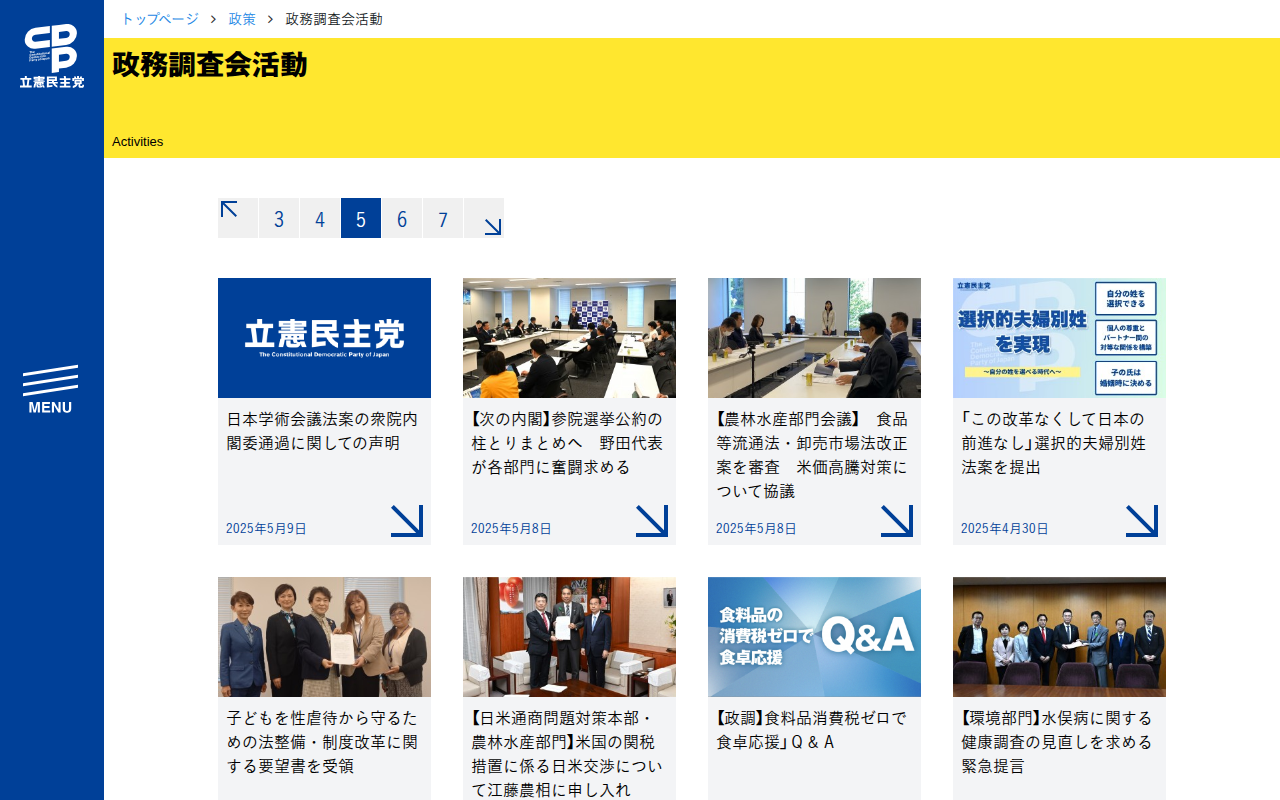Viewport: 1280px width, 800px height.
Task: Click the CDP party logo in sidebar
Action: (52, 56)
